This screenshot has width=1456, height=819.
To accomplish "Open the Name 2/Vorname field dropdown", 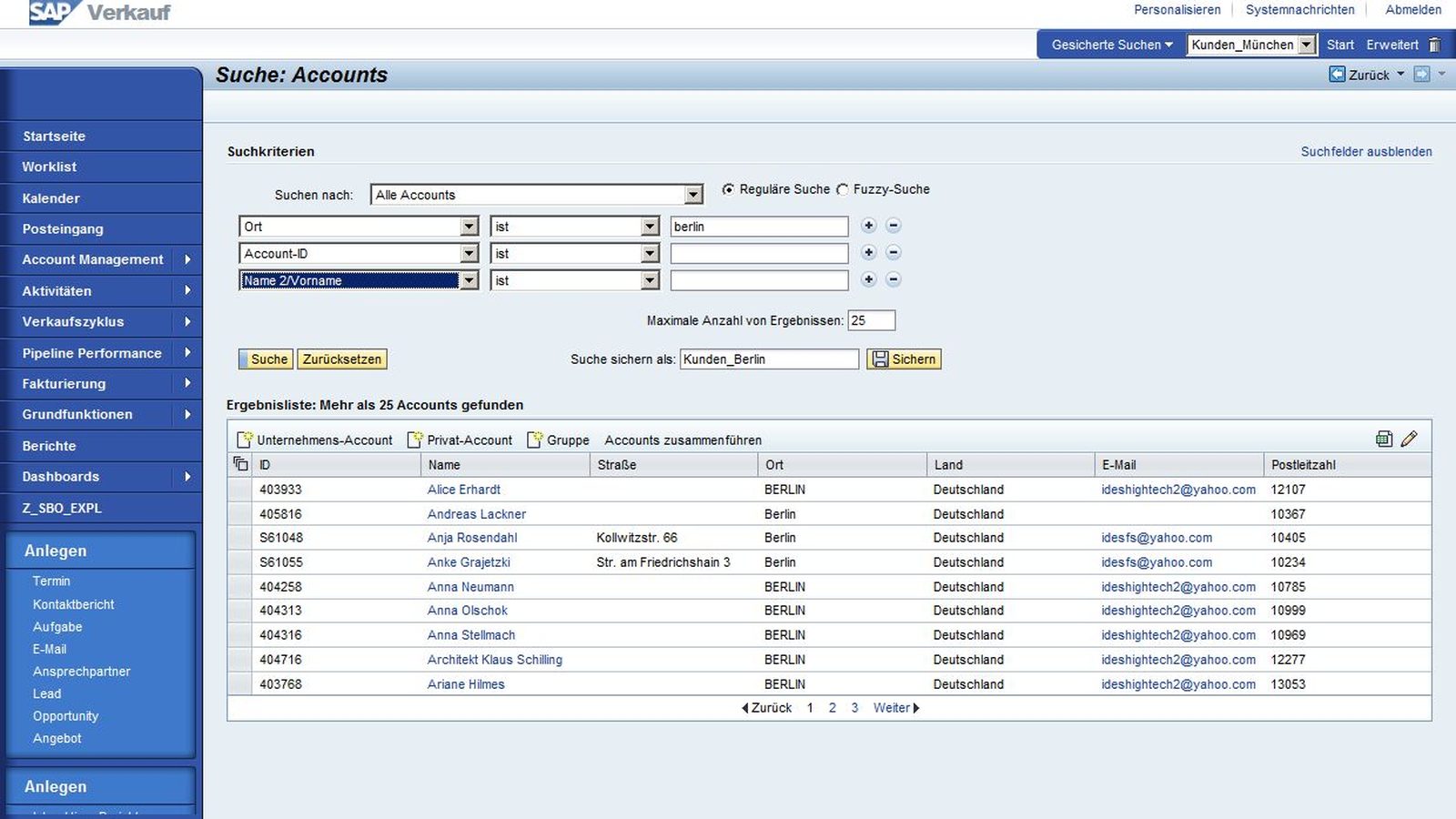I will [x=469, y=280].
